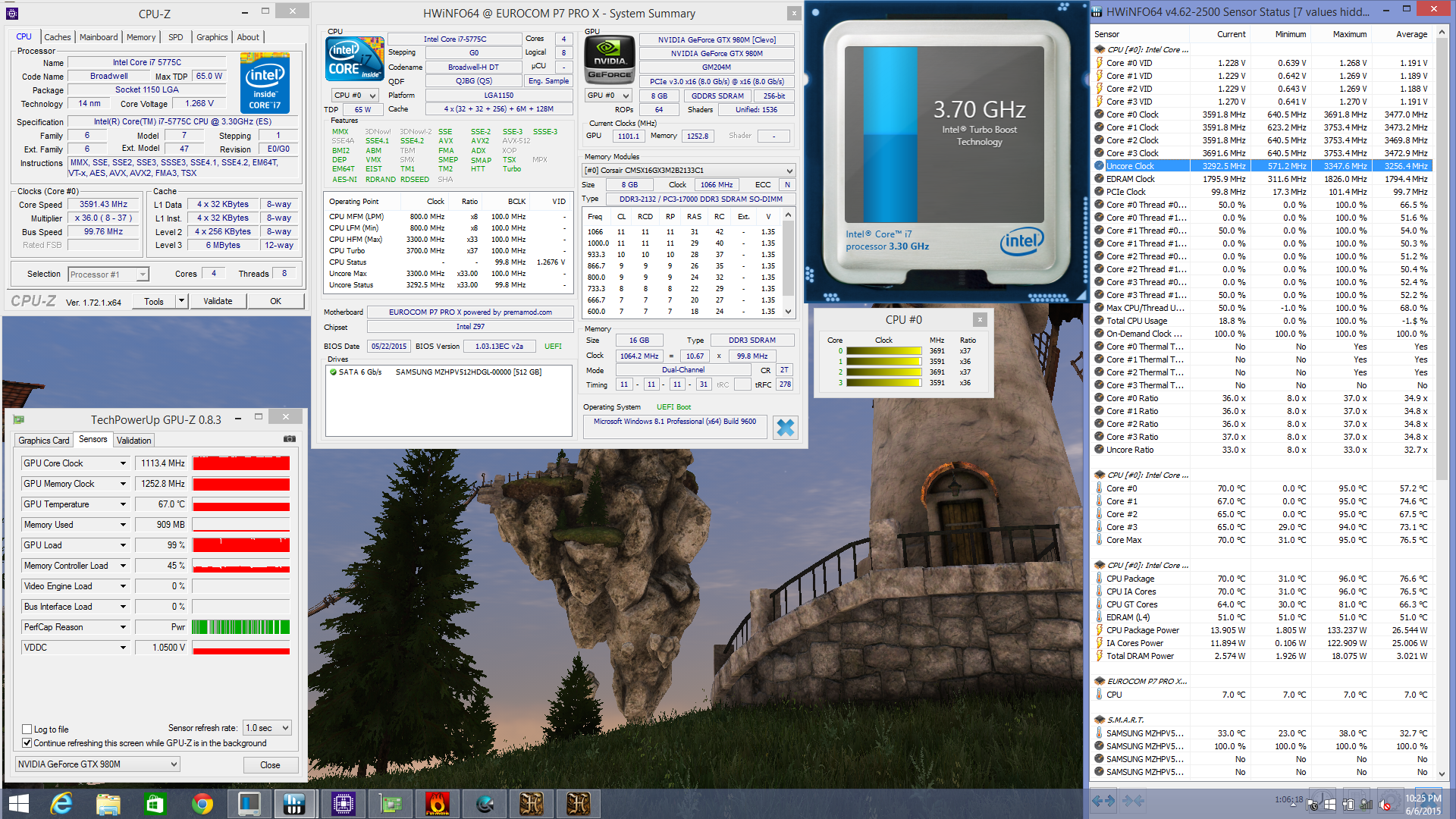The image size is (1456, 819).
Task: Open the PerfCap Reason sensor dropdown
Action: pyautogui.click(x=123, y=627)
